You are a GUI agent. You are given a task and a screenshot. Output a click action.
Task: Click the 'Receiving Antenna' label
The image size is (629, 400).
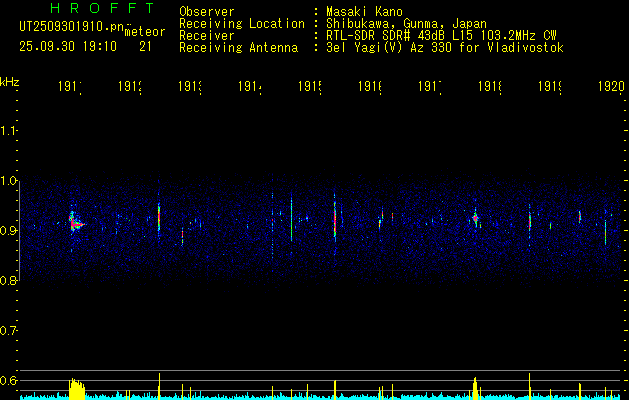(x=239, y=48)
